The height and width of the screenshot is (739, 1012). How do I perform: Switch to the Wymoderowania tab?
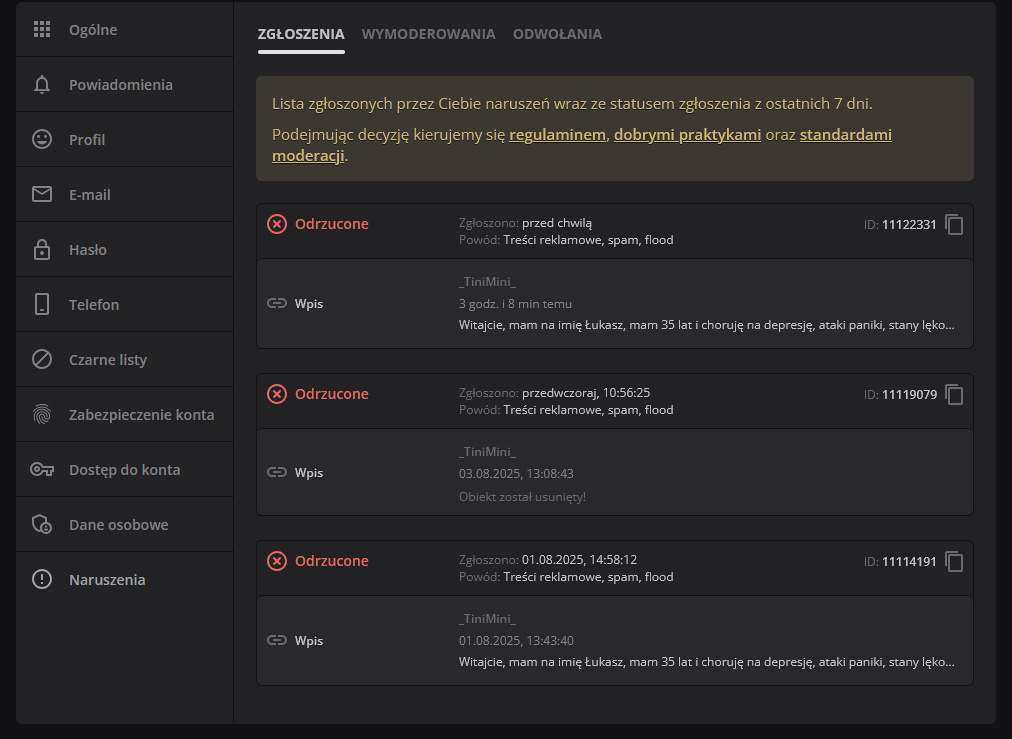coord(428,34)
